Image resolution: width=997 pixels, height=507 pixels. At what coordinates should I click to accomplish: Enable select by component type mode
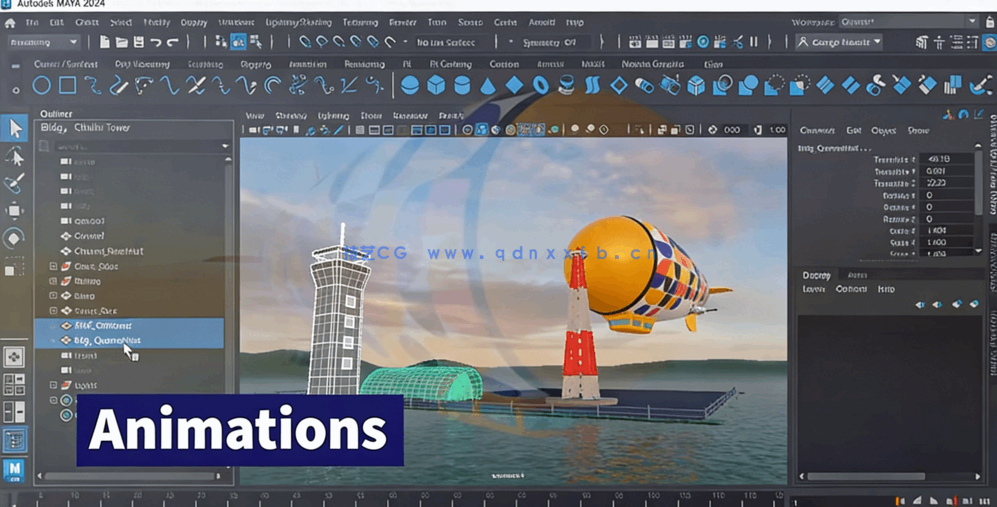[256, 42]
